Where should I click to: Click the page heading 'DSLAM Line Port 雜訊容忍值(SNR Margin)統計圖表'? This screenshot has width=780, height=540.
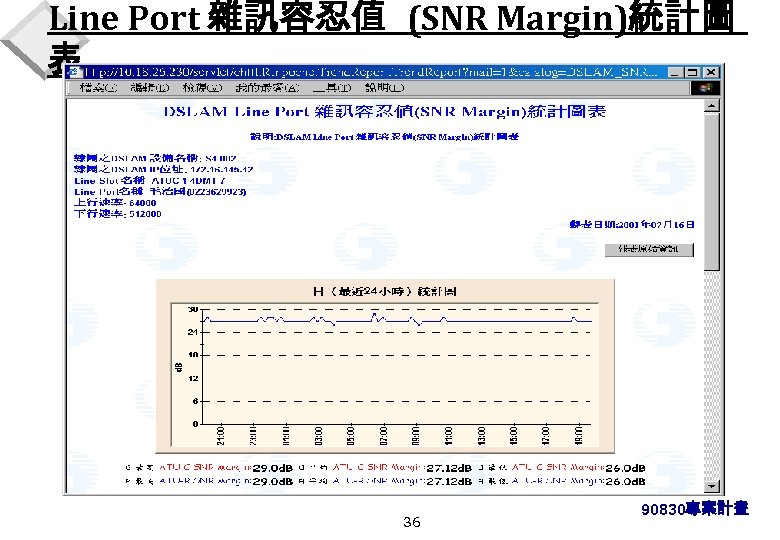(385, 111)
